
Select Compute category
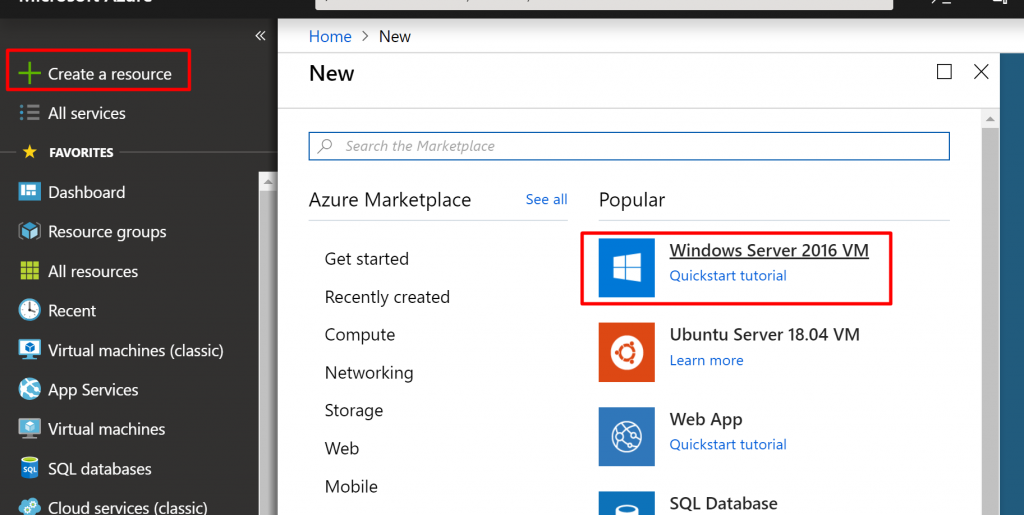(x=360, y=335)
